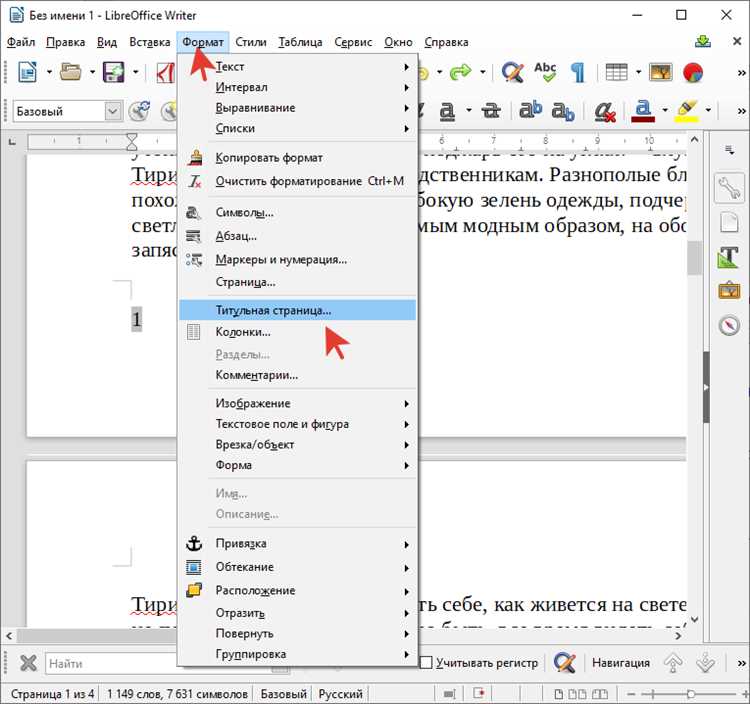Click the update available download icon
The image size is (750, 704).
(x=703, y=42)
